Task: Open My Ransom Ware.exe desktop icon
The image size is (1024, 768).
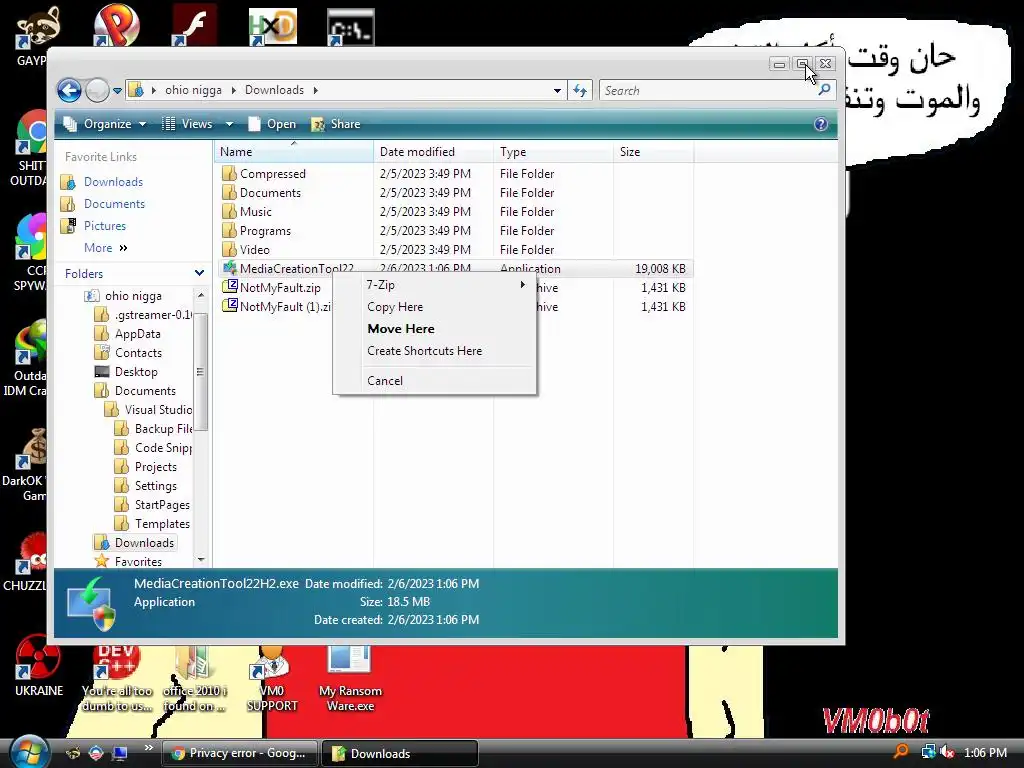Action: [x=350, y=679]
